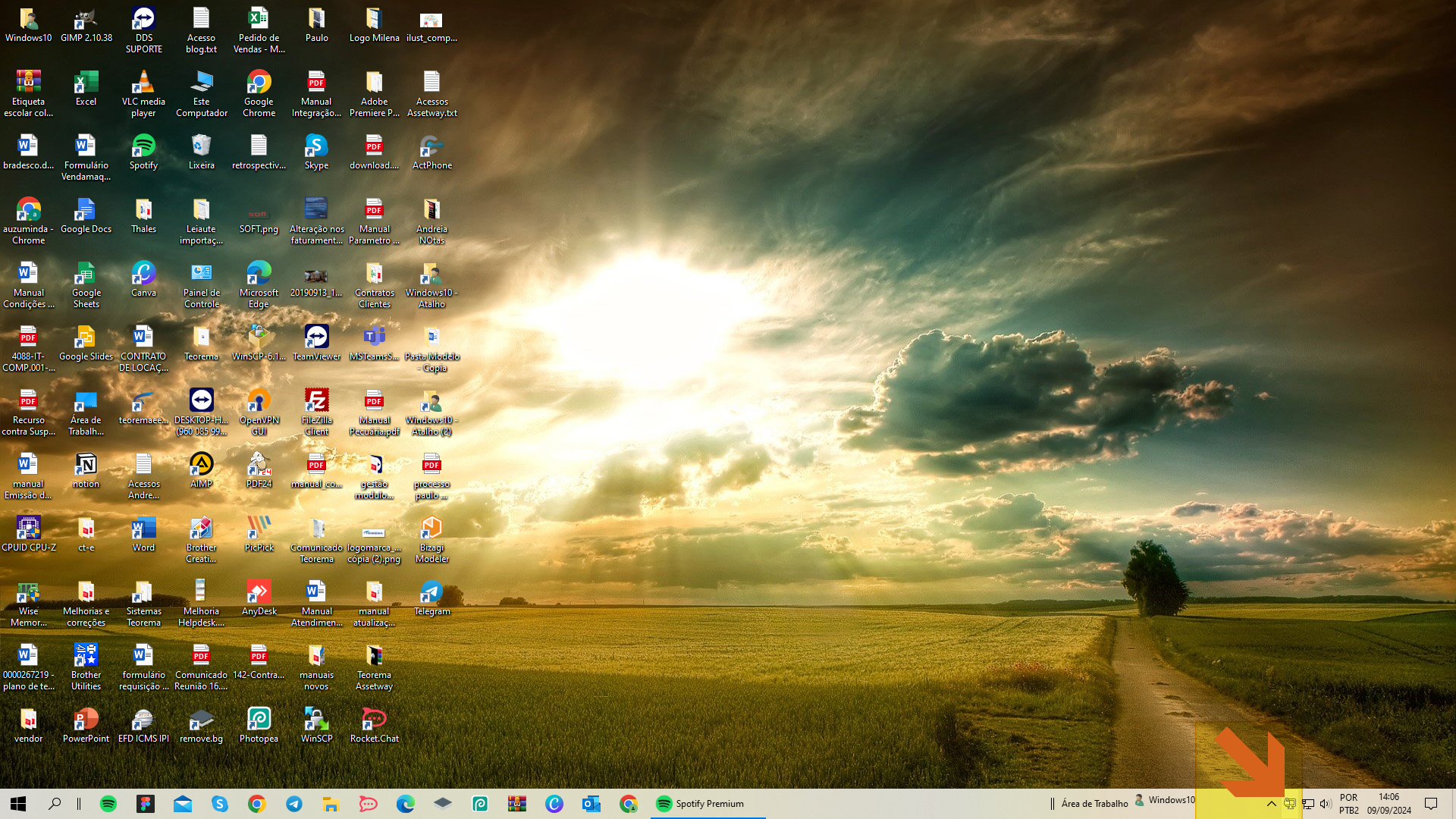Expand the hidden tray icons chevron
1456x819 pixels.
tap(1272, 804)
